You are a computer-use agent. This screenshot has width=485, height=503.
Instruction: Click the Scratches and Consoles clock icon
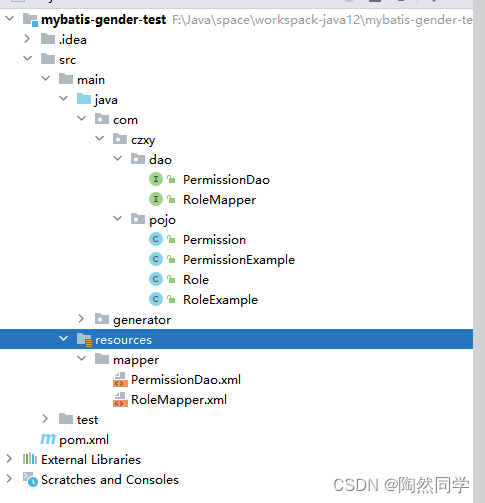tap(30, 479)
